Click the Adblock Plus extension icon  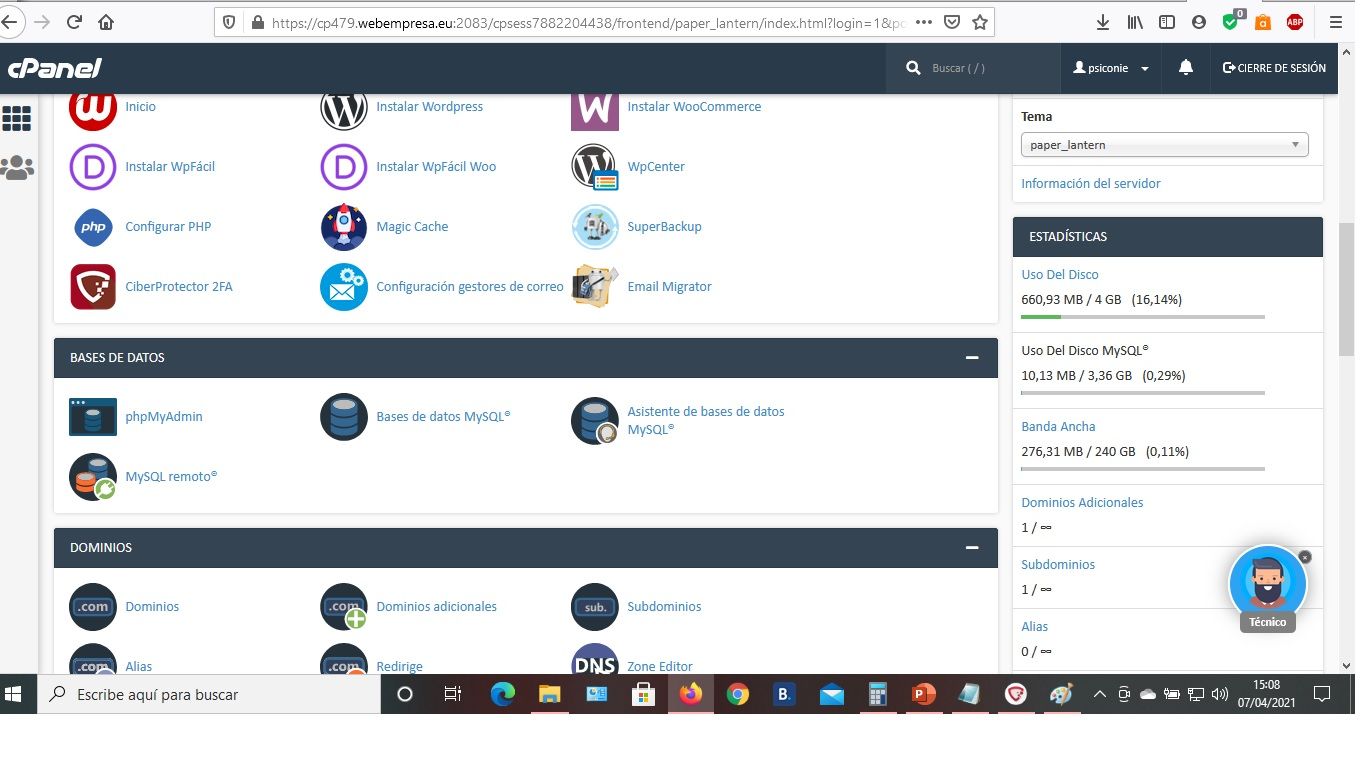[x=1295, y=22]
